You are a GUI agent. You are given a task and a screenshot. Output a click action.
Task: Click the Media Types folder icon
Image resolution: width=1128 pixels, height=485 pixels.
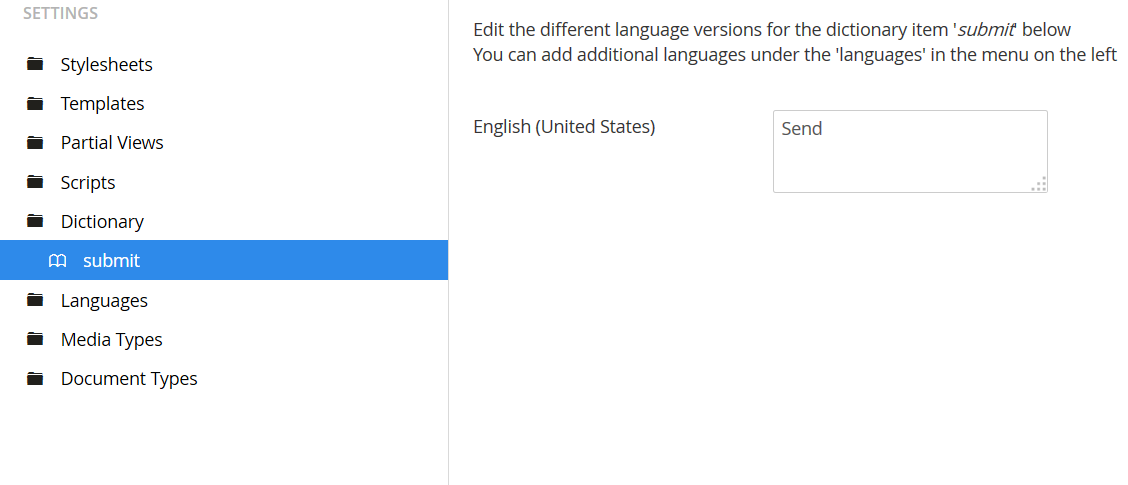click(x=35, y=339)
